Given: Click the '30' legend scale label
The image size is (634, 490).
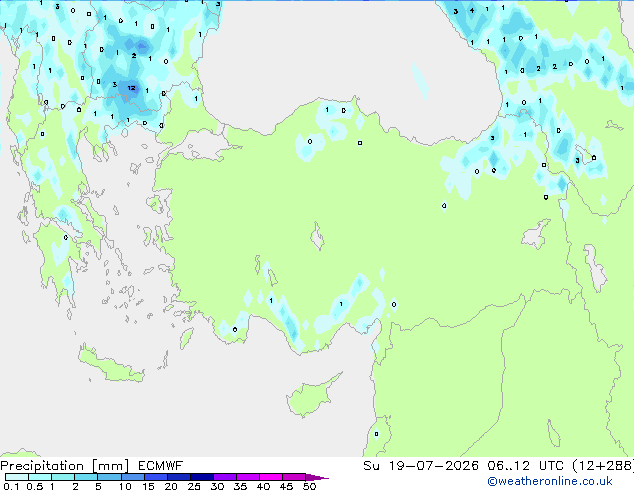Looking at the screenshot, I should pos(217,486).
